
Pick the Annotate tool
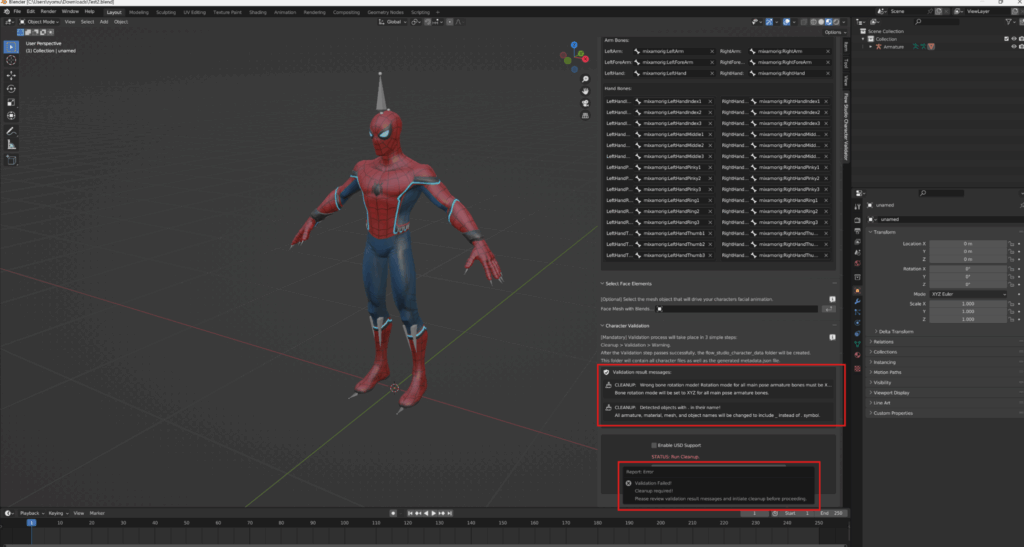point(11,131)
